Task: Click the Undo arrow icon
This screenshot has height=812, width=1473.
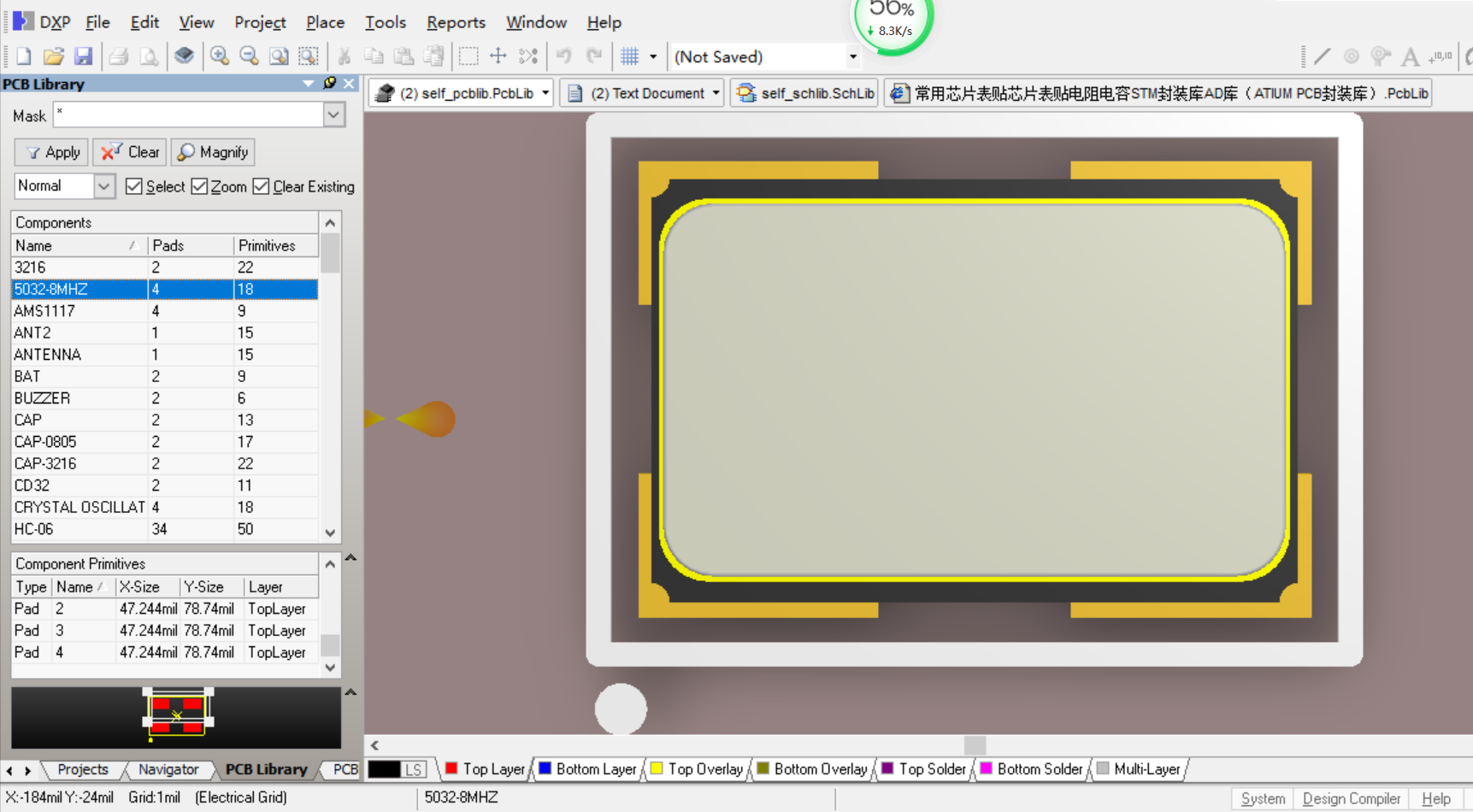Action: (x=564, y=56)
